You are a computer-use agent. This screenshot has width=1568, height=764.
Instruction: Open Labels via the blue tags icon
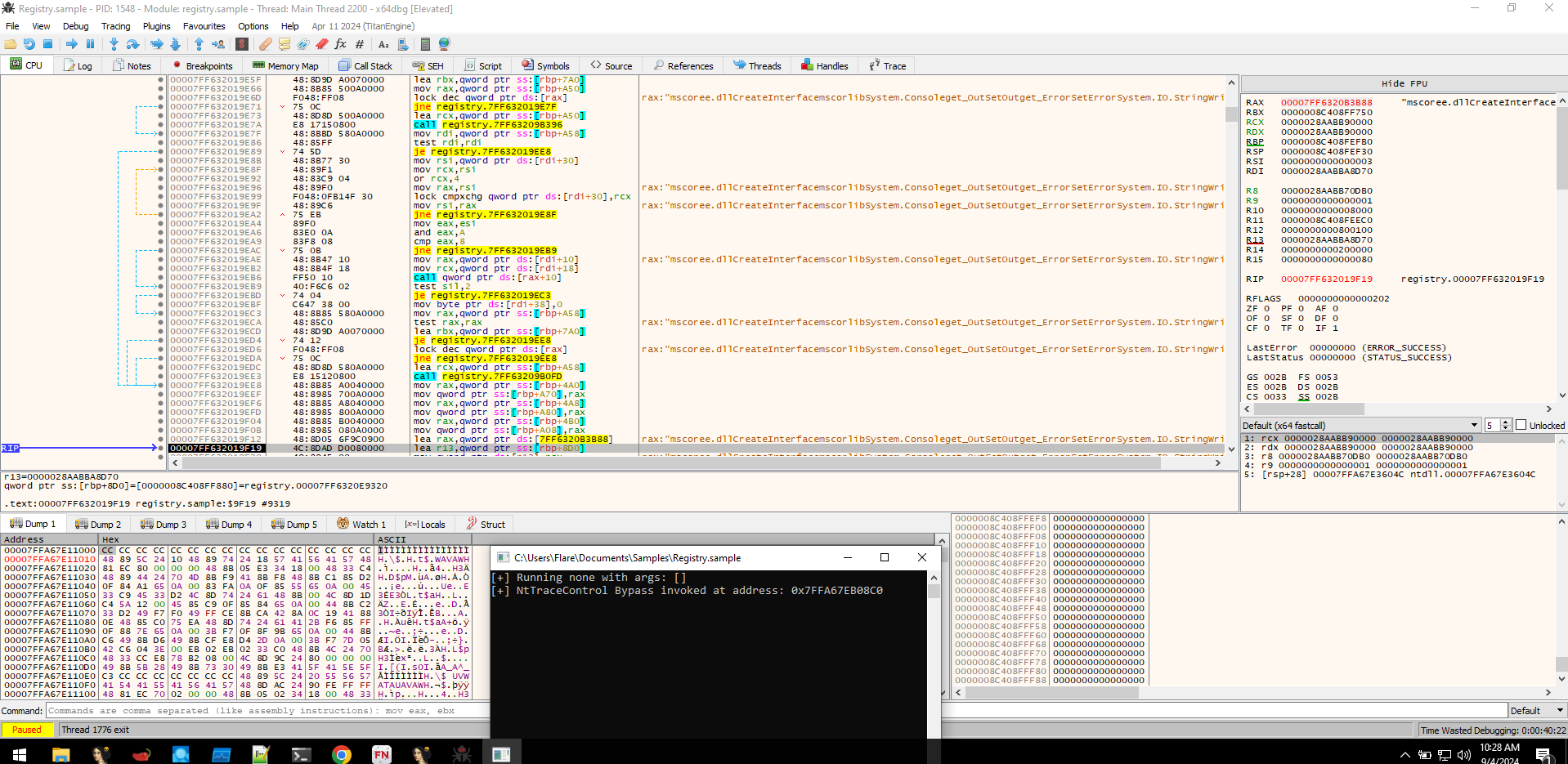(x=303, y=44)
